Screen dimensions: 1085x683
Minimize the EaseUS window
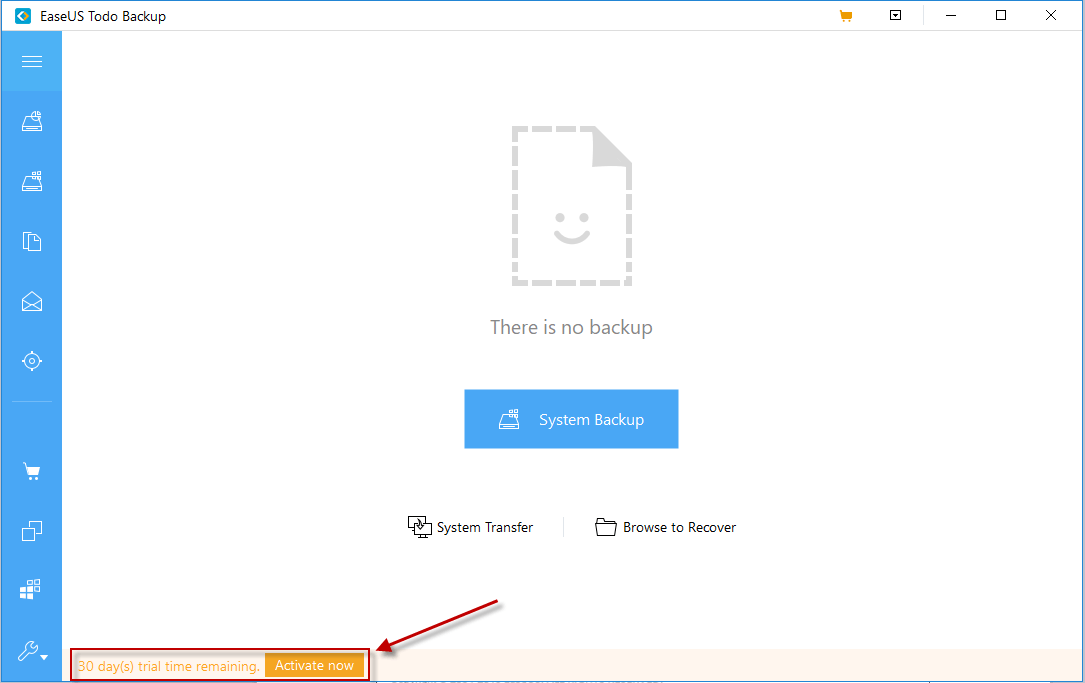pyautogui.click(x=951, y=15)
